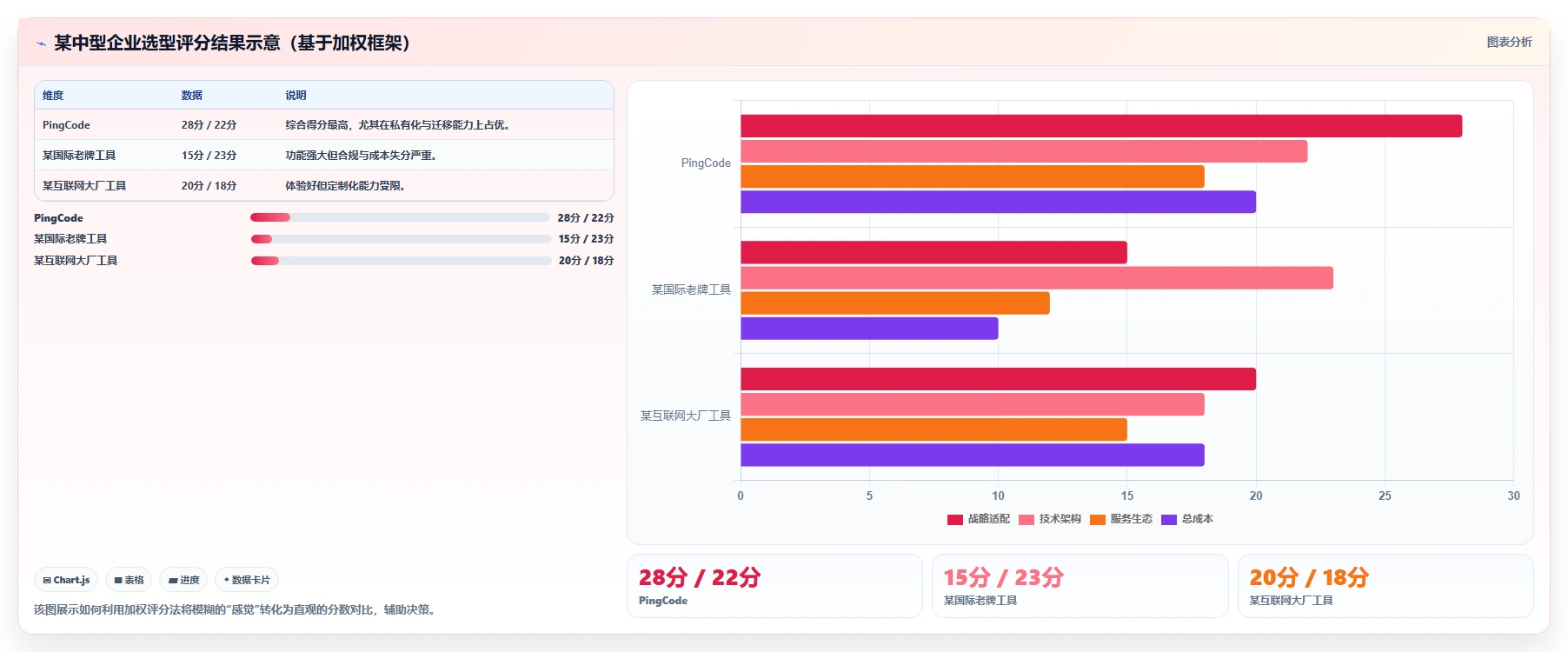The width and height of the screenshot is (1568, 652).
Task: Click the description 体验好但定制化能力受限
Action: tap(347, 186)
